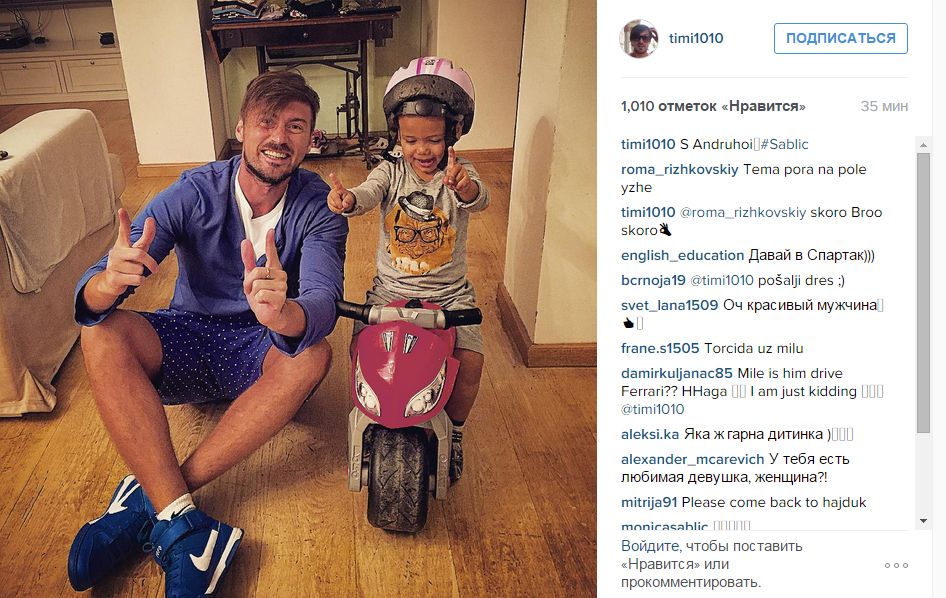Image resolution: width=946 pixels, height=598 pixels.
Task: Open english_education commenter profile
Action: pos(682,255)
